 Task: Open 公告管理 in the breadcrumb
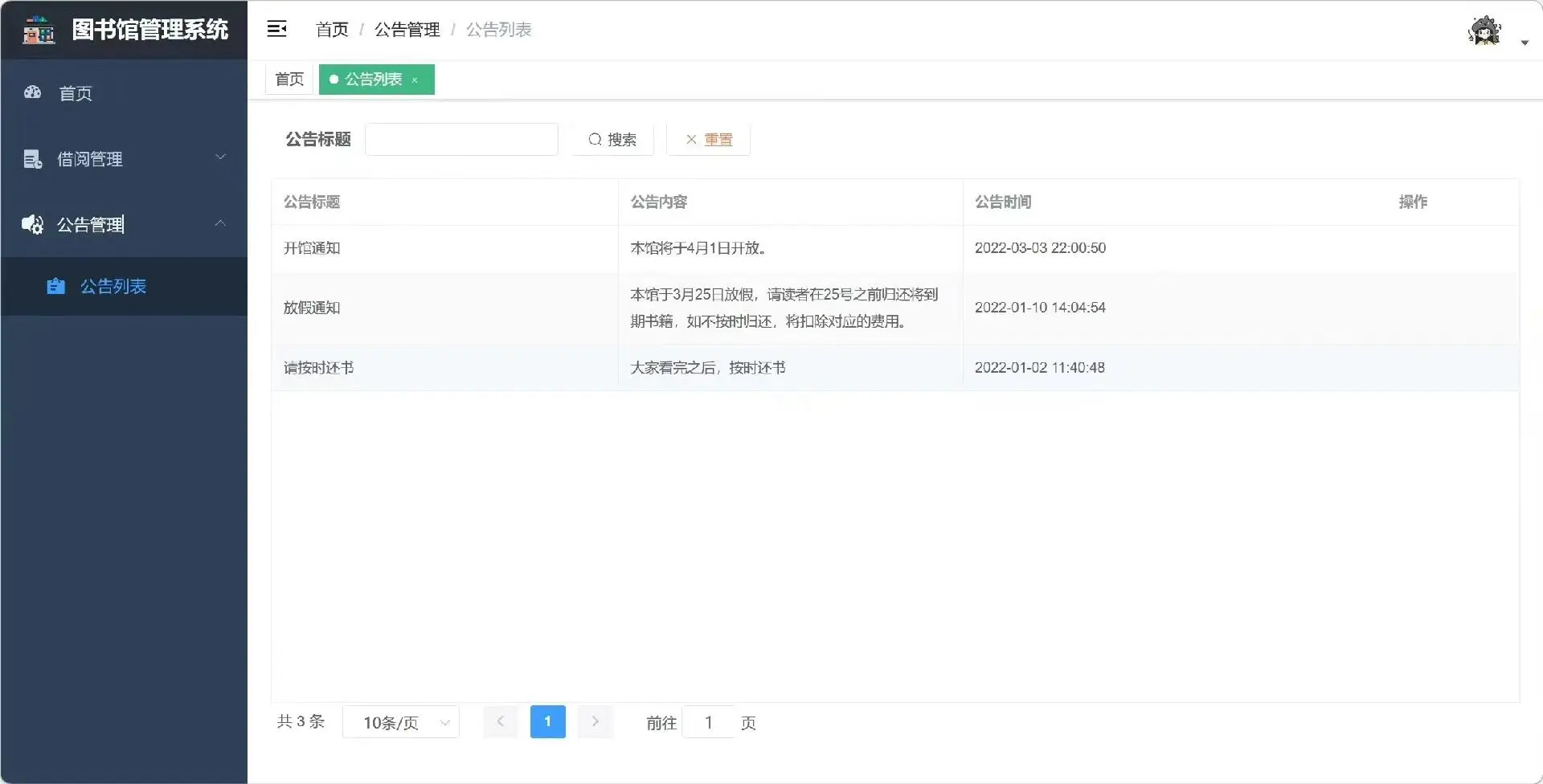coord(407,29)
